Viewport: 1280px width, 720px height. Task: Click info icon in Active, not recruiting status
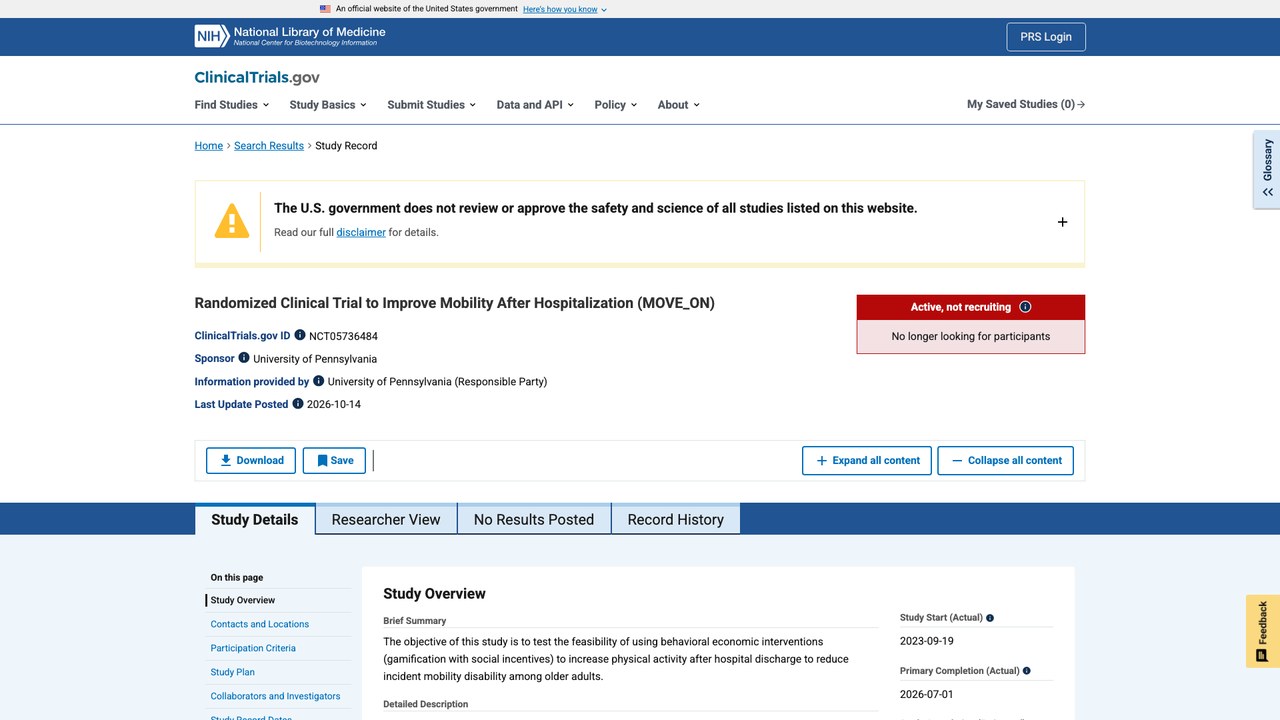pyautogui.click(x=1025, y=307)
